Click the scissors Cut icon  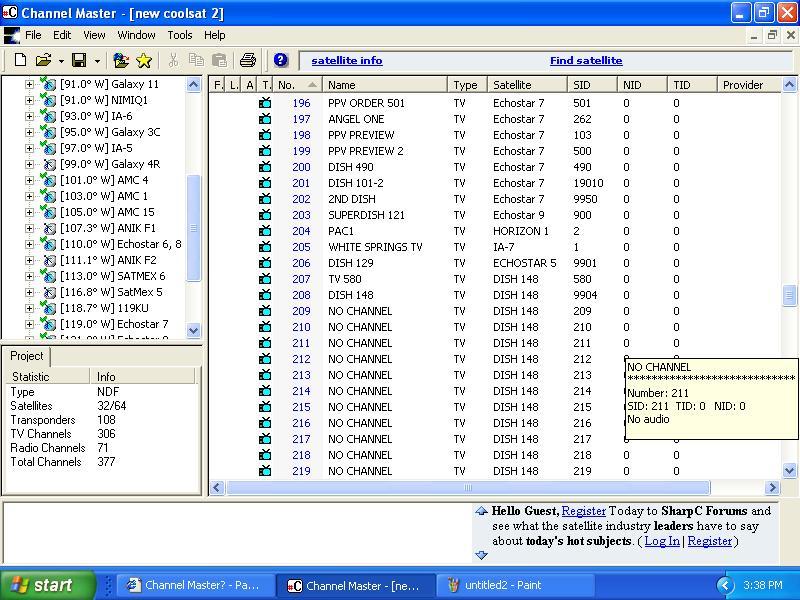tap(173, 60)
